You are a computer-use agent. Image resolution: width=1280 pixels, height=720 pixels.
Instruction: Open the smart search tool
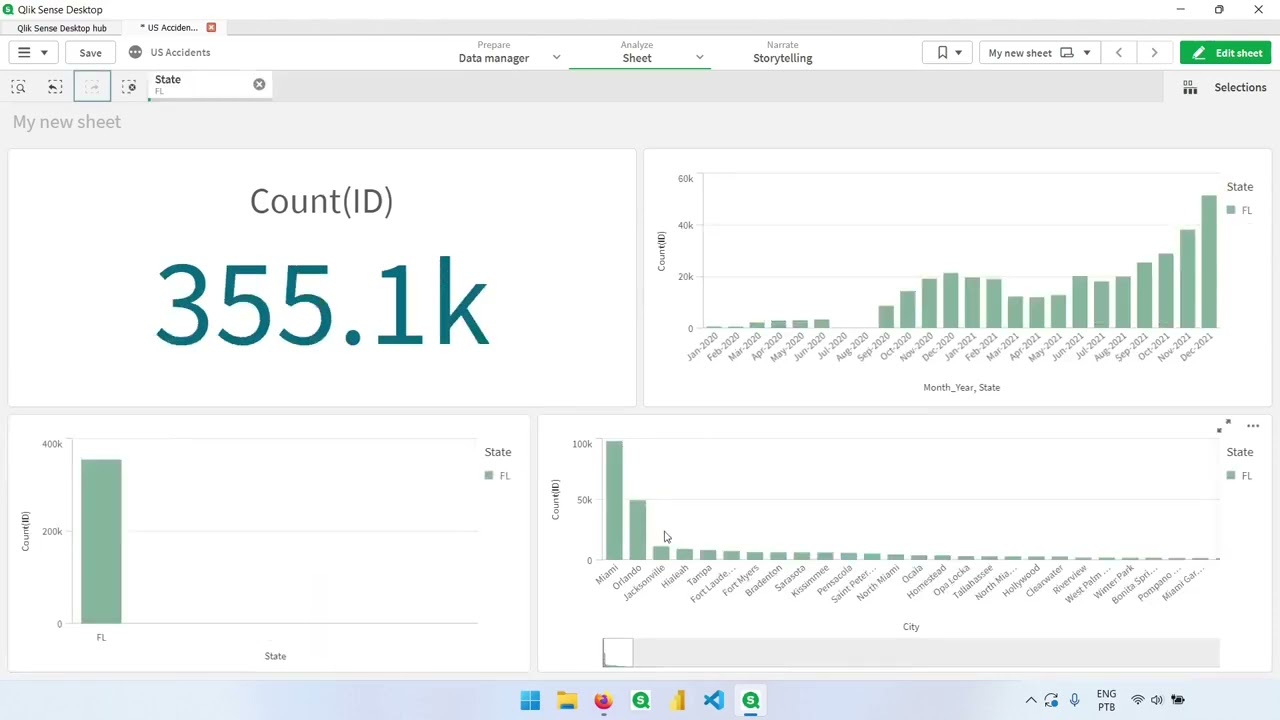19,87
